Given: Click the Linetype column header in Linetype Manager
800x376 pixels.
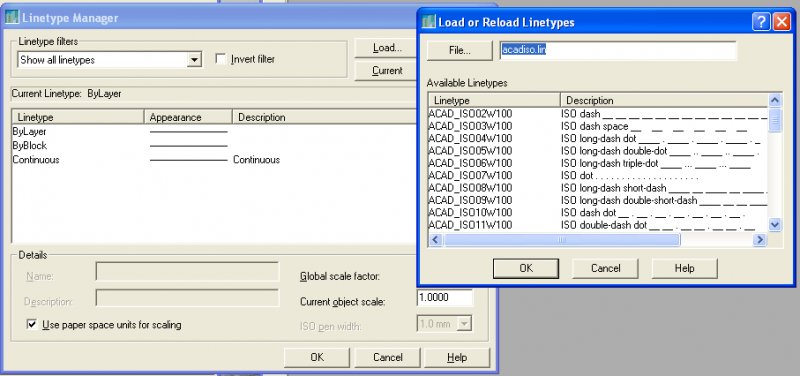Looking at the screenshot, I should pos(78,117).
